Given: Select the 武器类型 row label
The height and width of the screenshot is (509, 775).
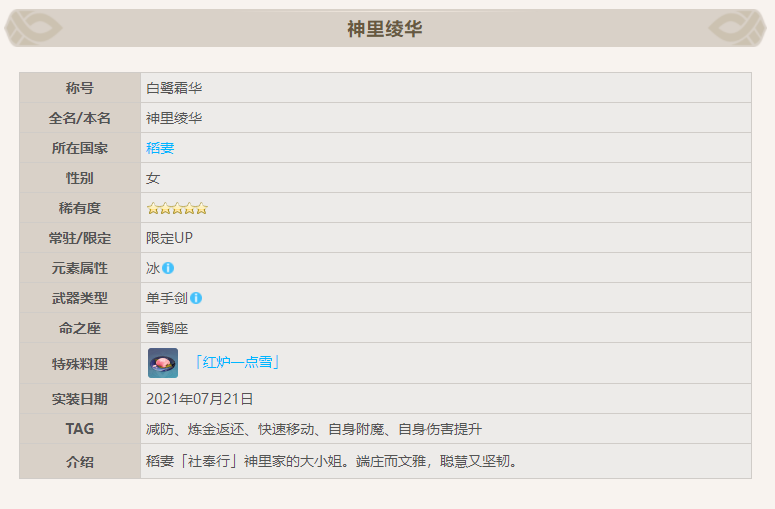Looking at the screenshot, I should (x=80, y=298).
